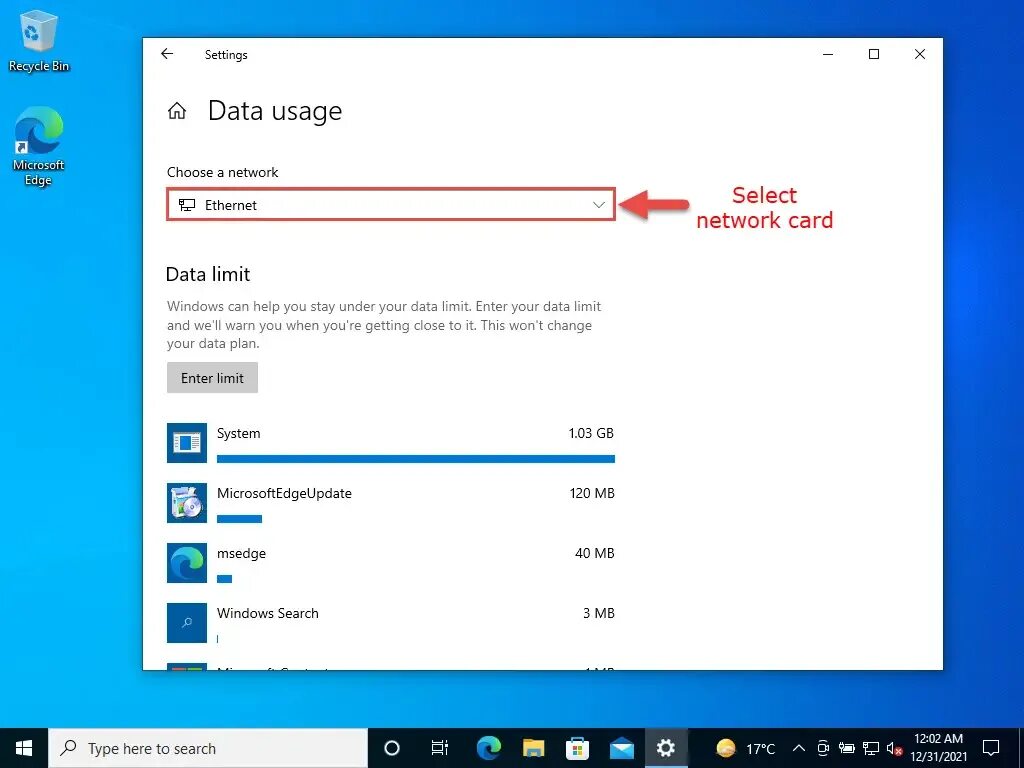Open Task View on the taskbar
Image resolution: width=1024 pixels, height=768 pixels.
[x=440, y=748]
